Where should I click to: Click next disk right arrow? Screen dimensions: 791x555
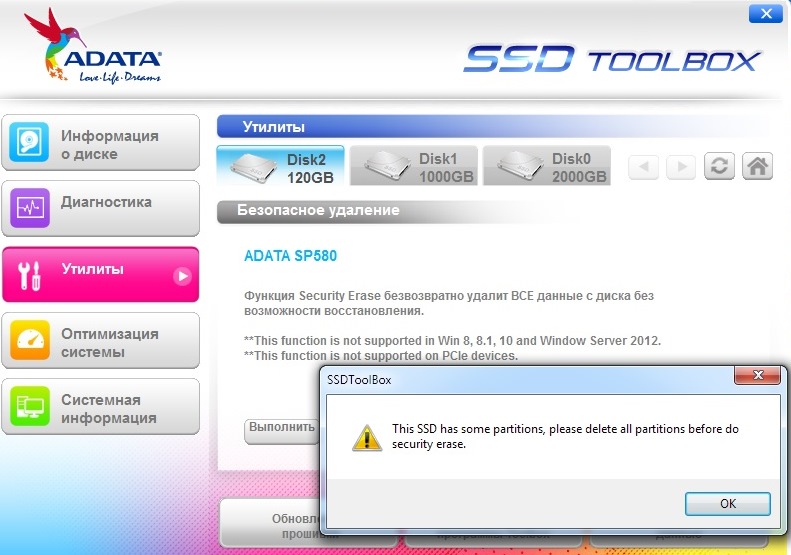tap(681, 166)
